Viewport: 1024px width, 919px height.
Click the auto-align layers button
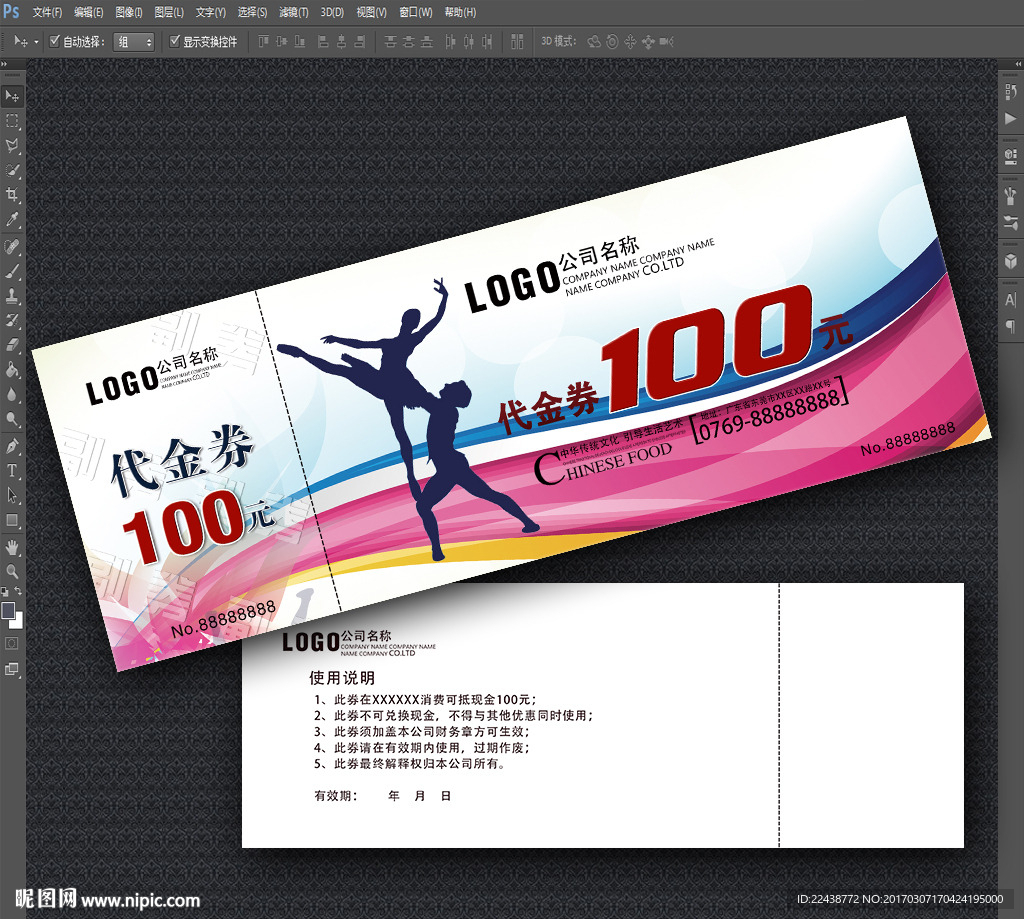(517, 42)
